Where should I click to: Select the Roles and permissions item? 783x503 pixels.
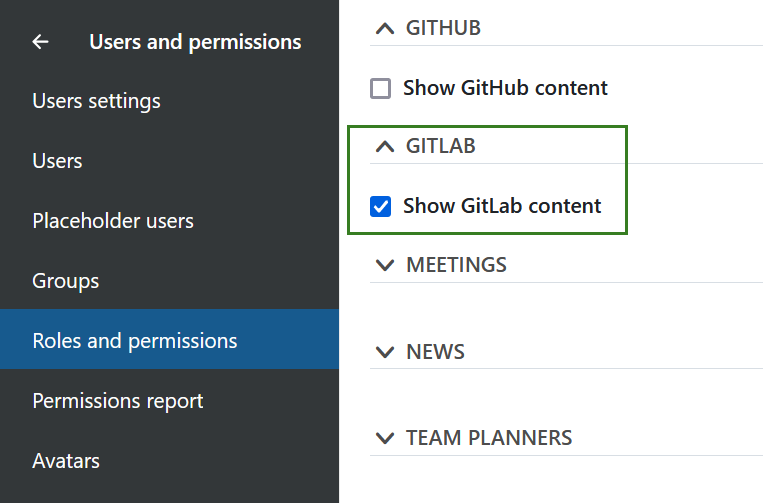(135, 341)
